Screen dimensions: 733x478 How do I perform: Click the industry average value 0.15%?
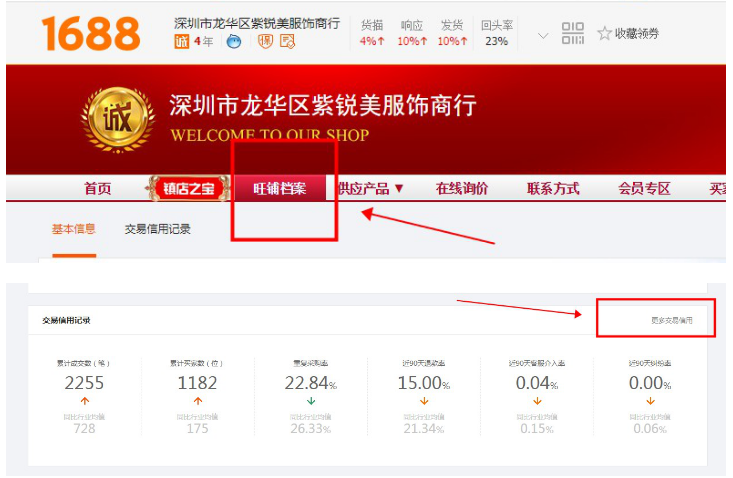(537, 428)
